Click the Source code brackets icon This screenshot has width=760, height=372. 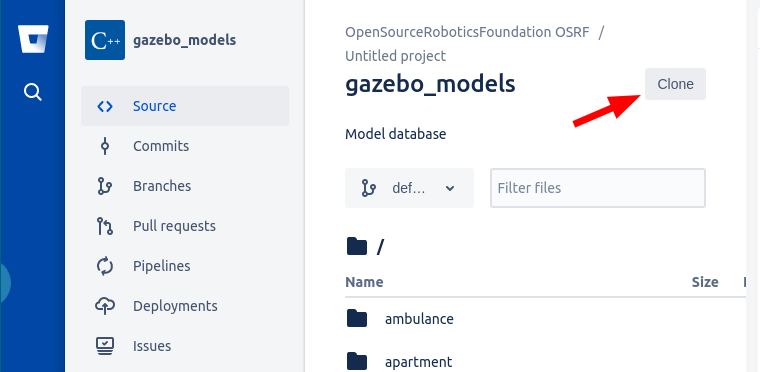click(105, 106)
